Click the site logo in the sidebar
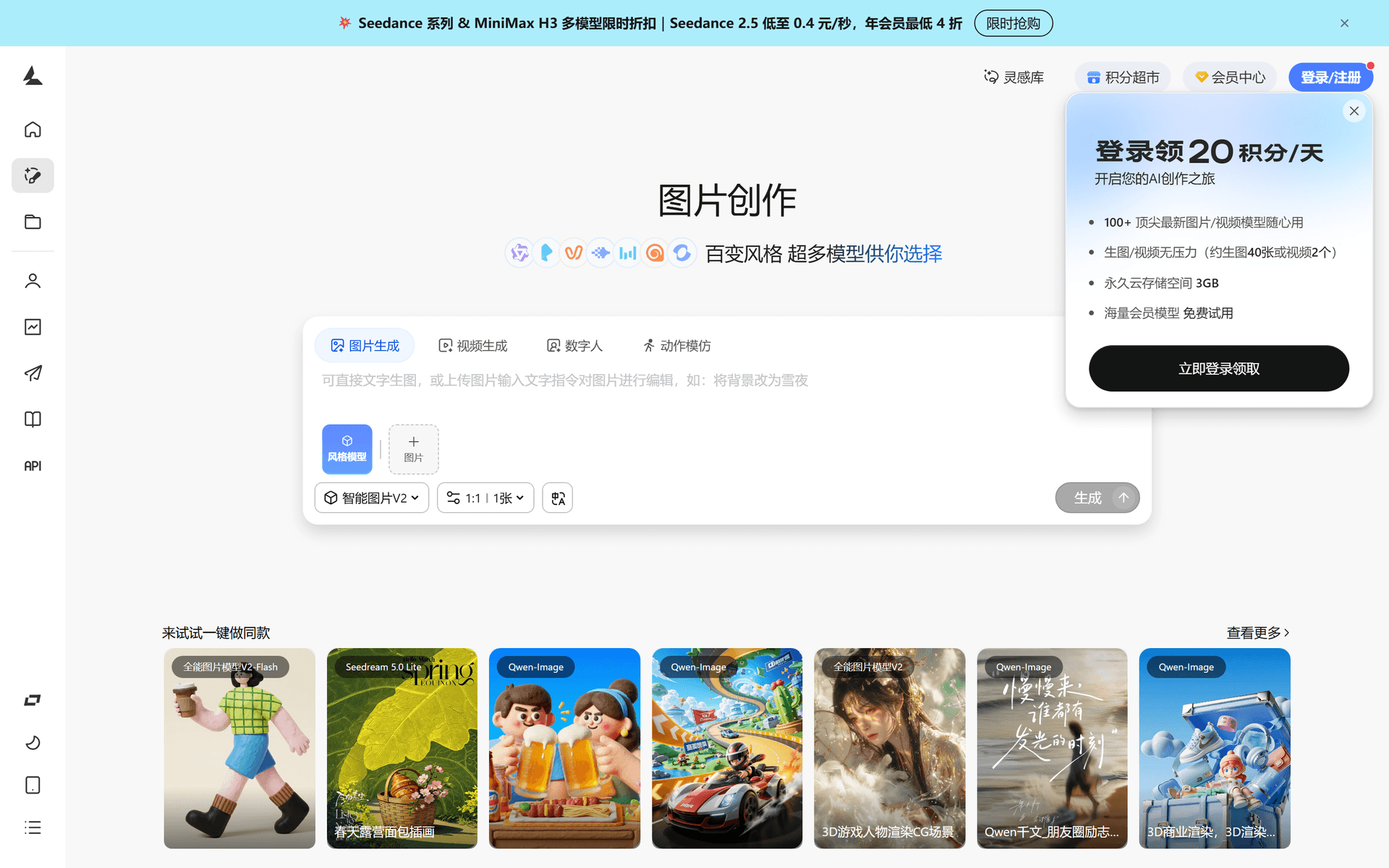Image resolution: width=1389 pixels, height=868 pixels. point(33,76)
